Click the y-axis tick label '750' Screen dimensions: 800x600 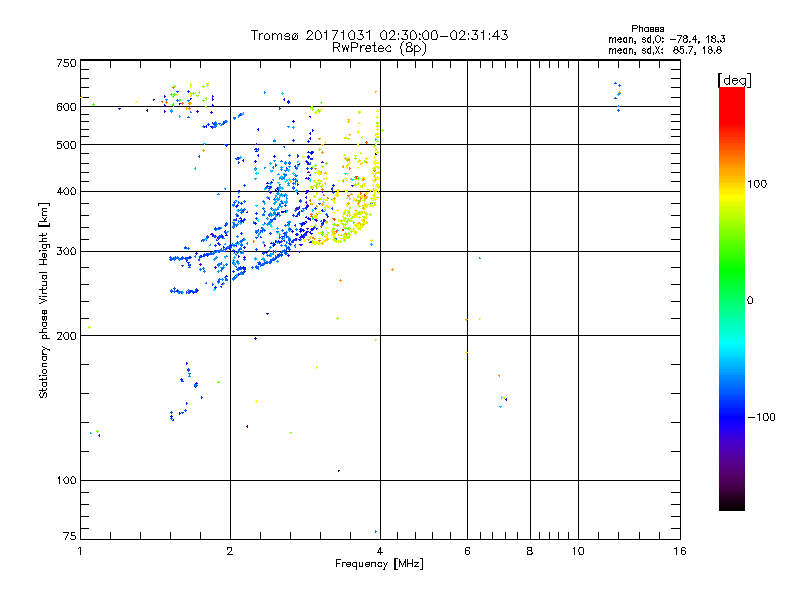point(66,64)
